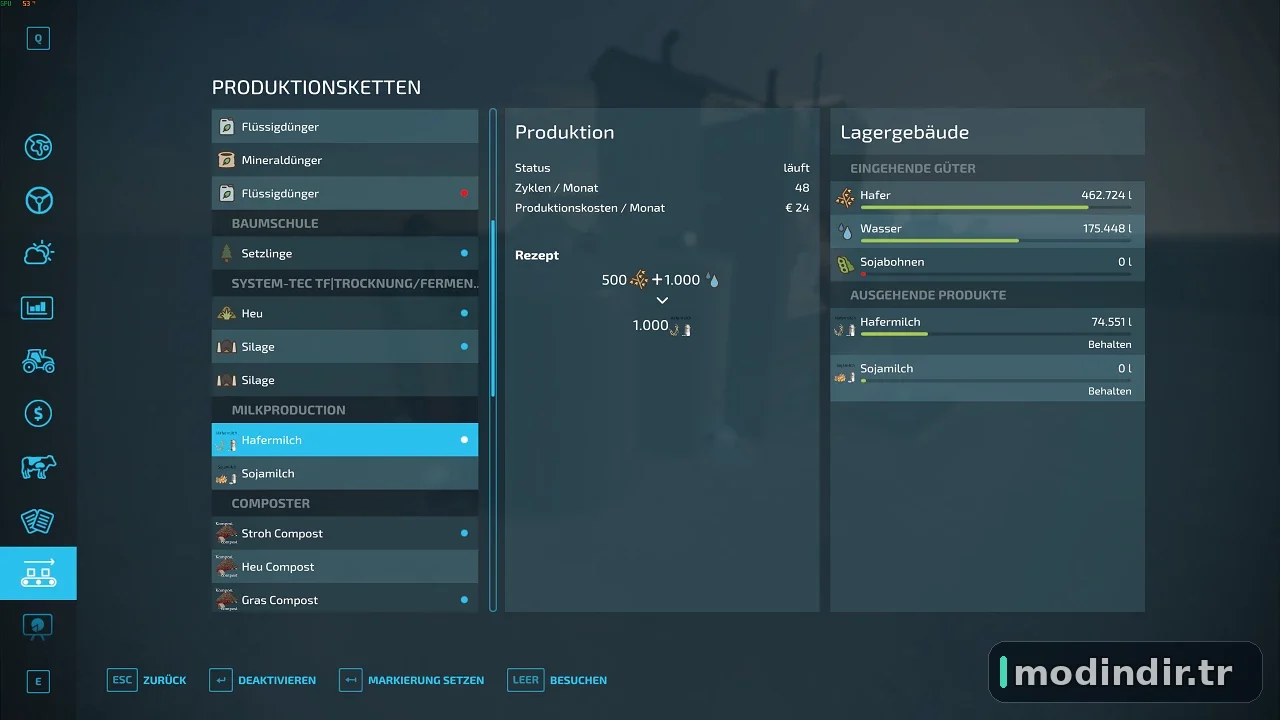1280x720 pixels.
Task: Click the Sojabohnen icon in Lagergebäude
Action: pyautogui.click(x=845, y=265)
